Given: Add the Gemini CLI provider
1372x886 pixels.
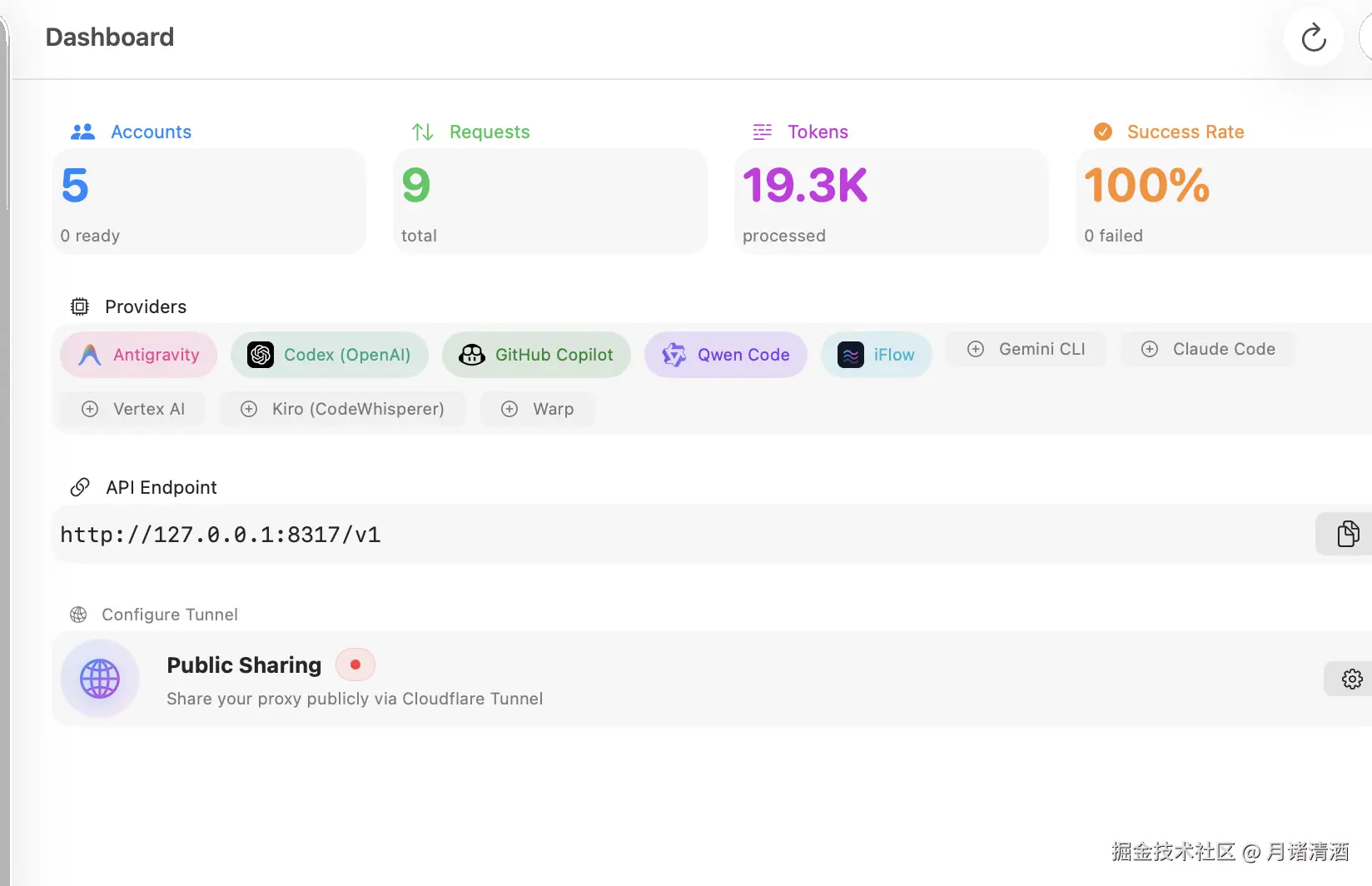Looking at the screenshot, I should [x=1027, y=349].
